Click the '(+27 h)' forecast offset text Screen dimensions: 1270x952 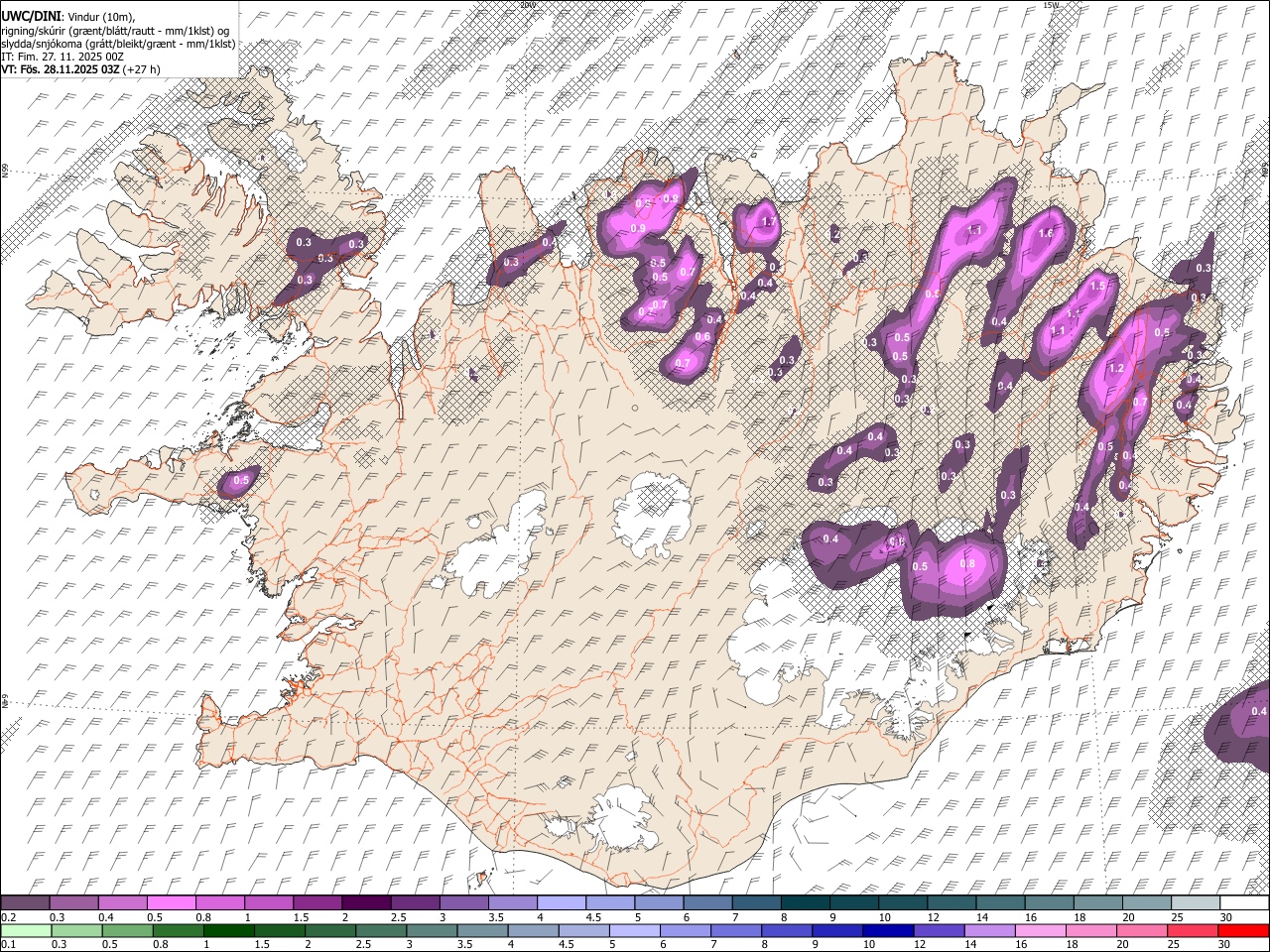(x=142, y=69)
